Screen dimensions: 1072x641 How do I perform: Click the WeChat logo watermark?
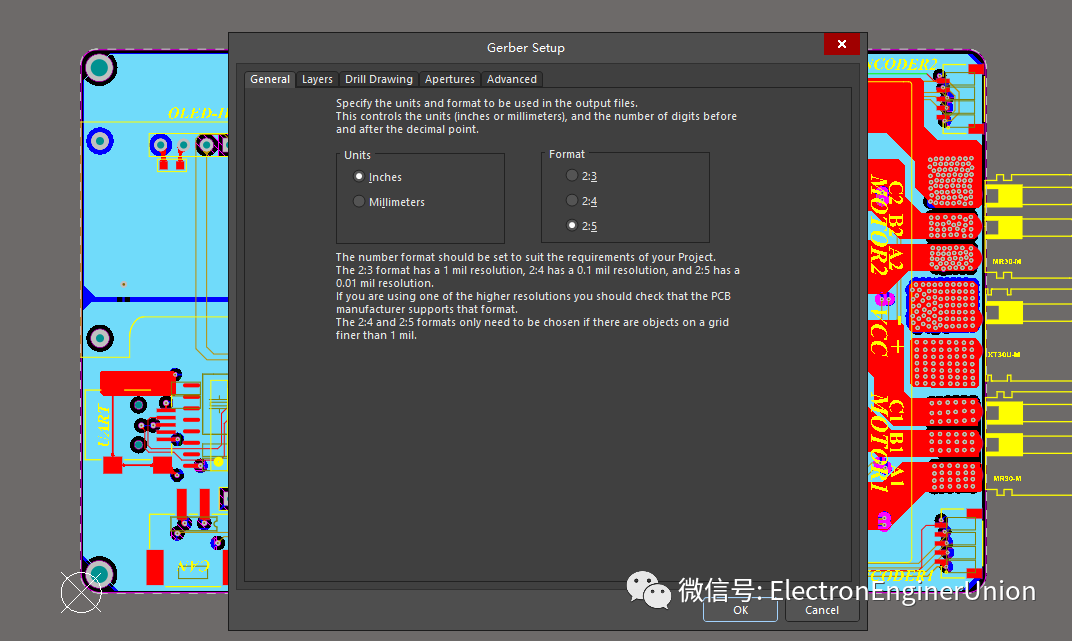(x=649, y=590)
